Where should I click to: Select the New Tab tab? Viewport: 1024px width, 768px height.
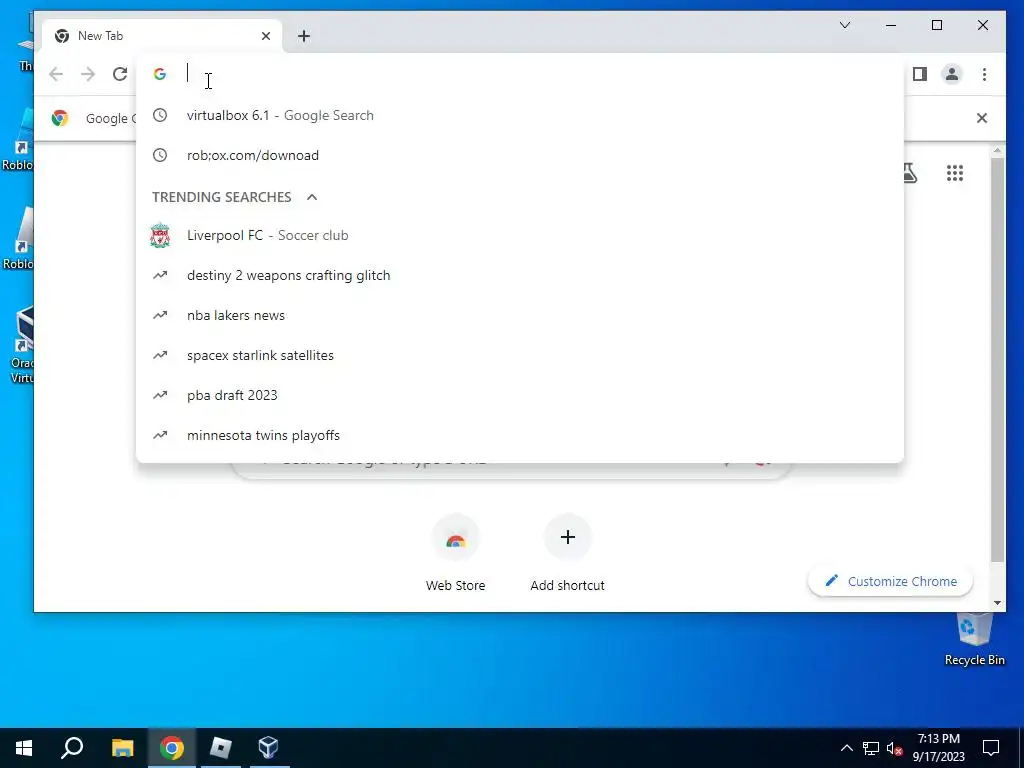click(162, 36)
